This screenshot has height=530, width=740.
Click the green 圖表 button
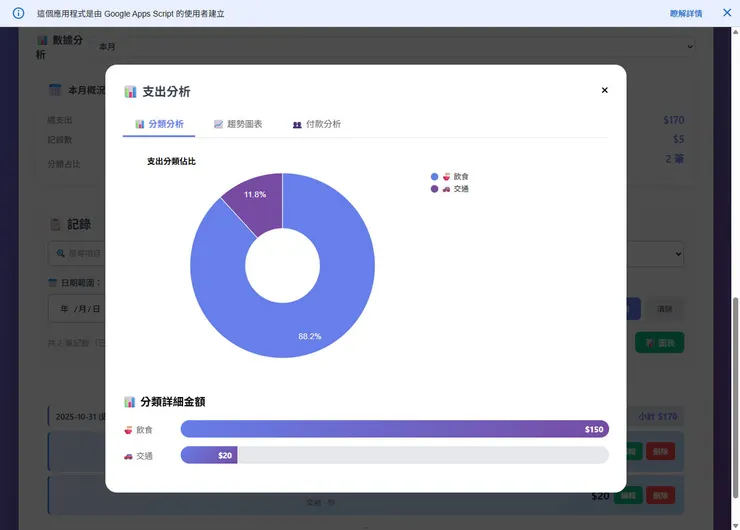click(x=659, y=343)
